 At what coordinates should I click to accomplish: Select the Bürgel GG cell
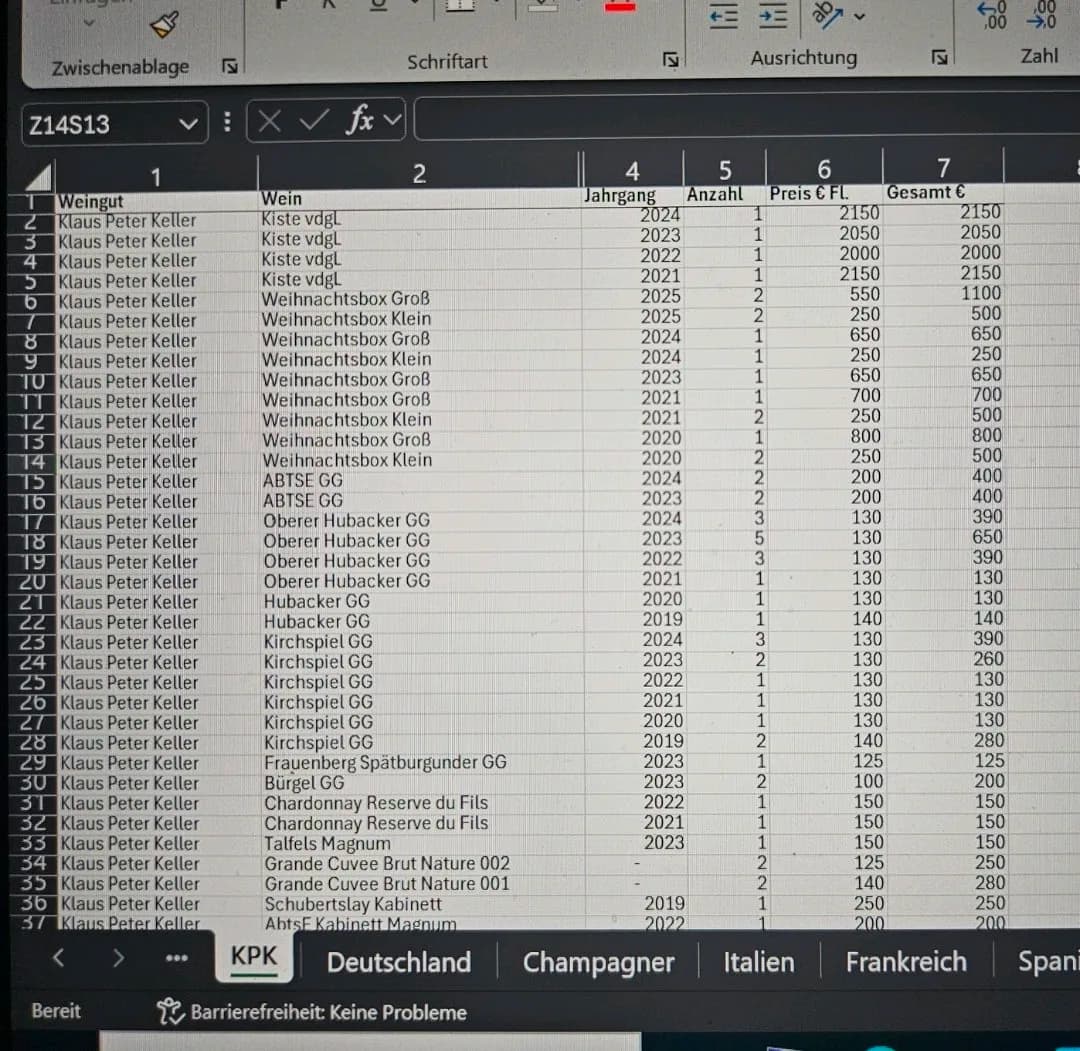point(424,783)
